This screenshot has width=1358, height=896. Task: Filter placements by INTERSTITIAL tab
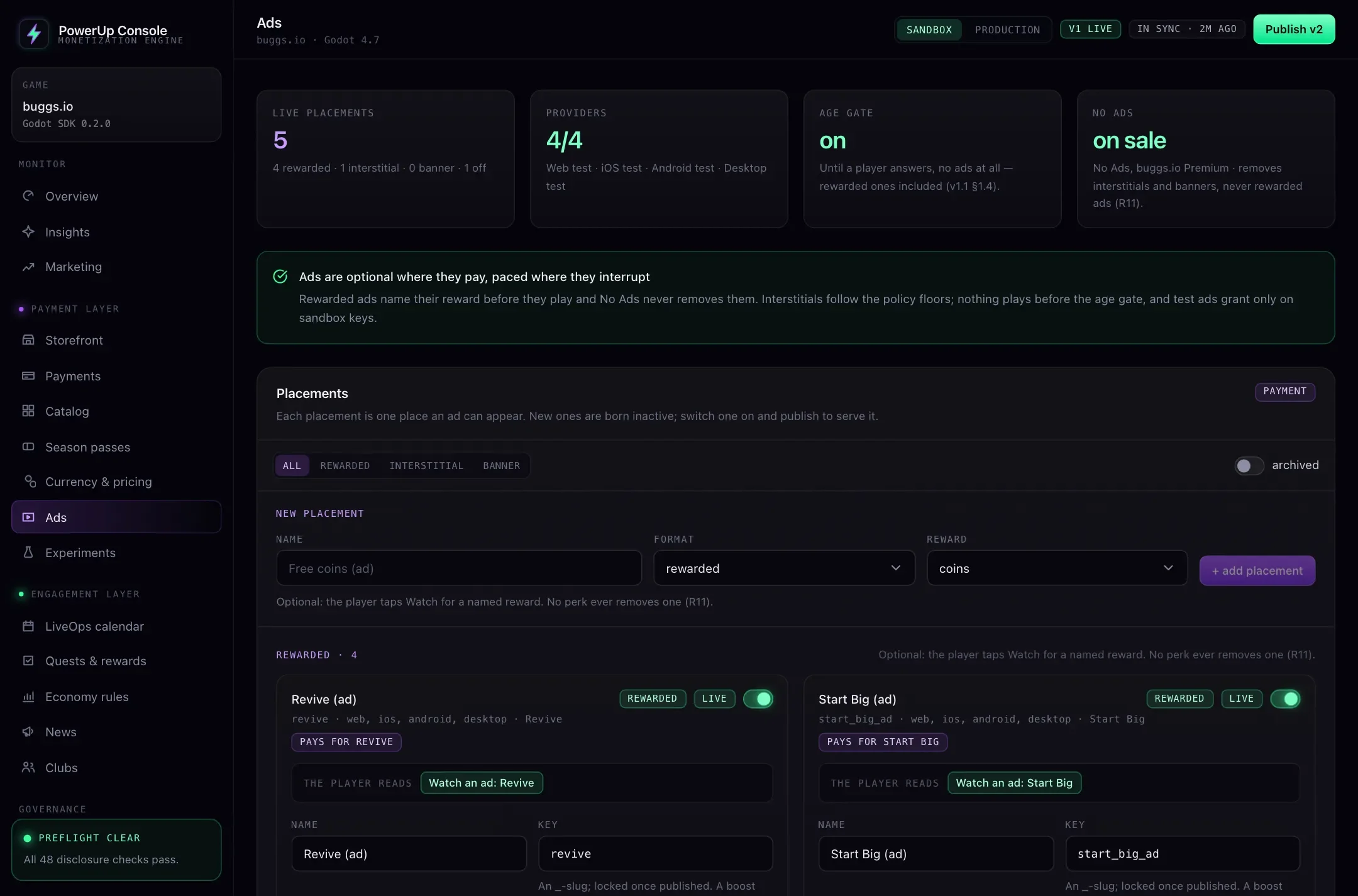[426, 466]
